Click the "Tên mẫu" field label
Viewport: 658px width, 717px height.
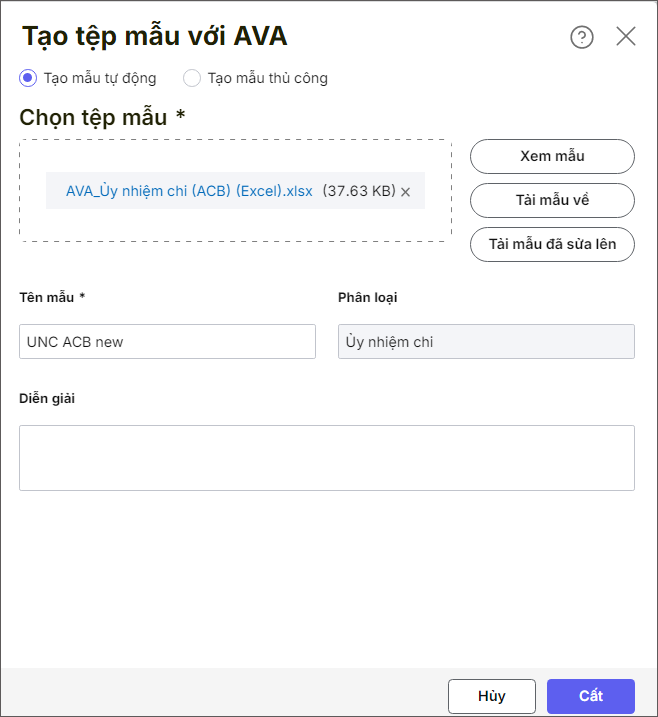[x=52, y=297]
